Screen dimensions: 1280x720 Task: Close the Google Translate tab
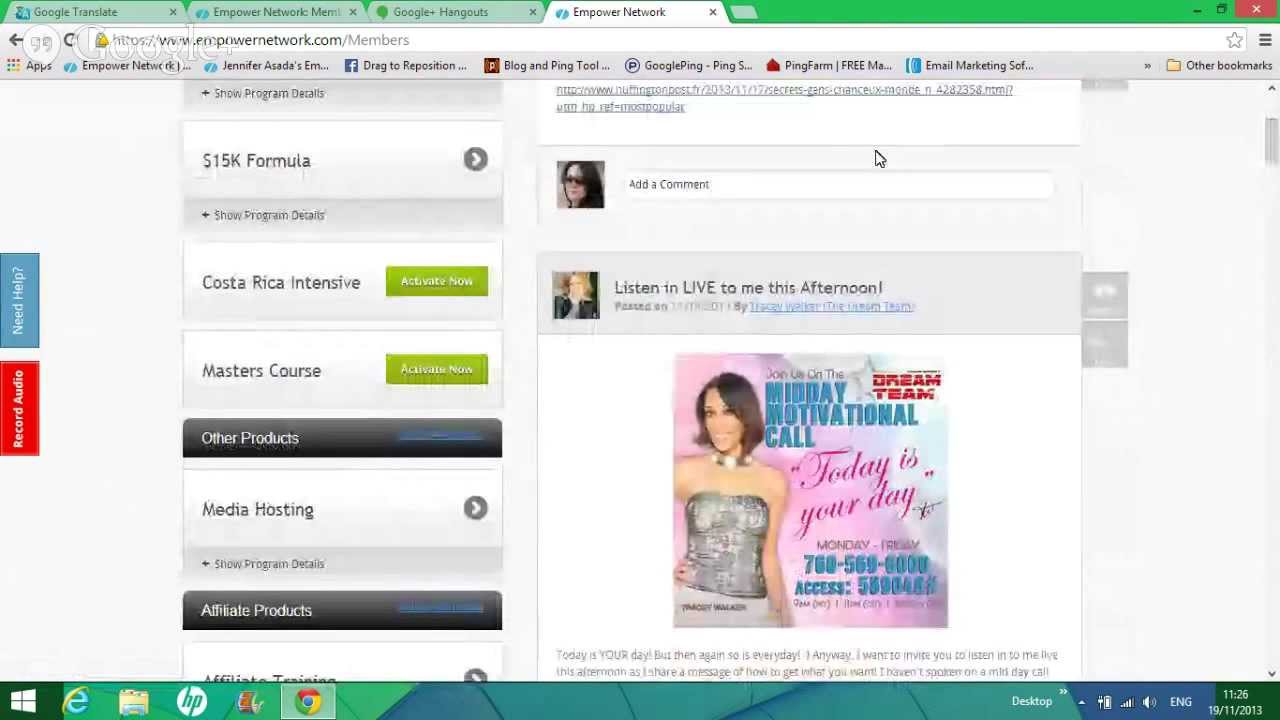[173, 12]
